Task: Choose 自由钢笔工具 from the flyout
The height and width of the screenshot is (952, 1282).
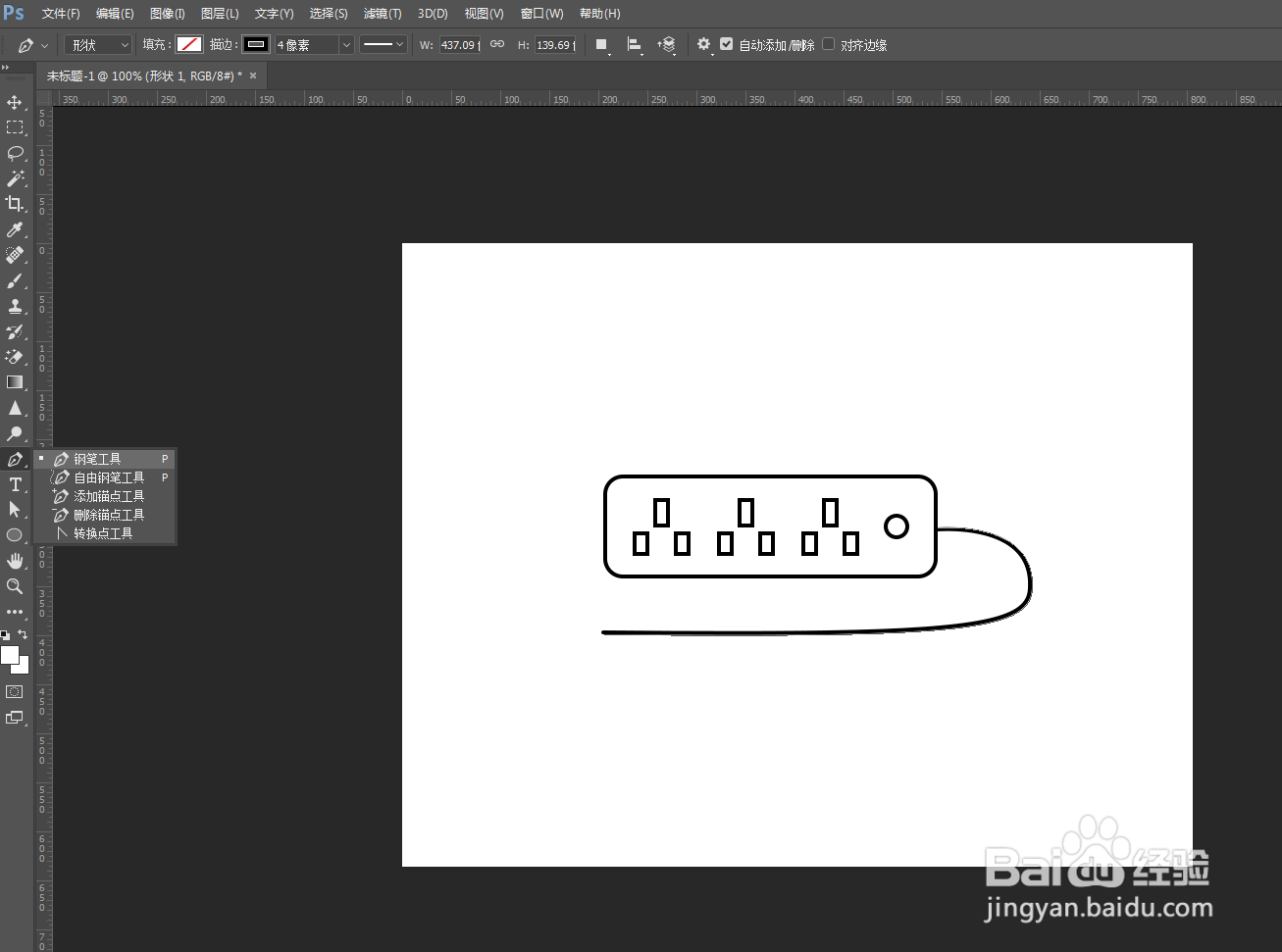Action: (x=105, y=477)
